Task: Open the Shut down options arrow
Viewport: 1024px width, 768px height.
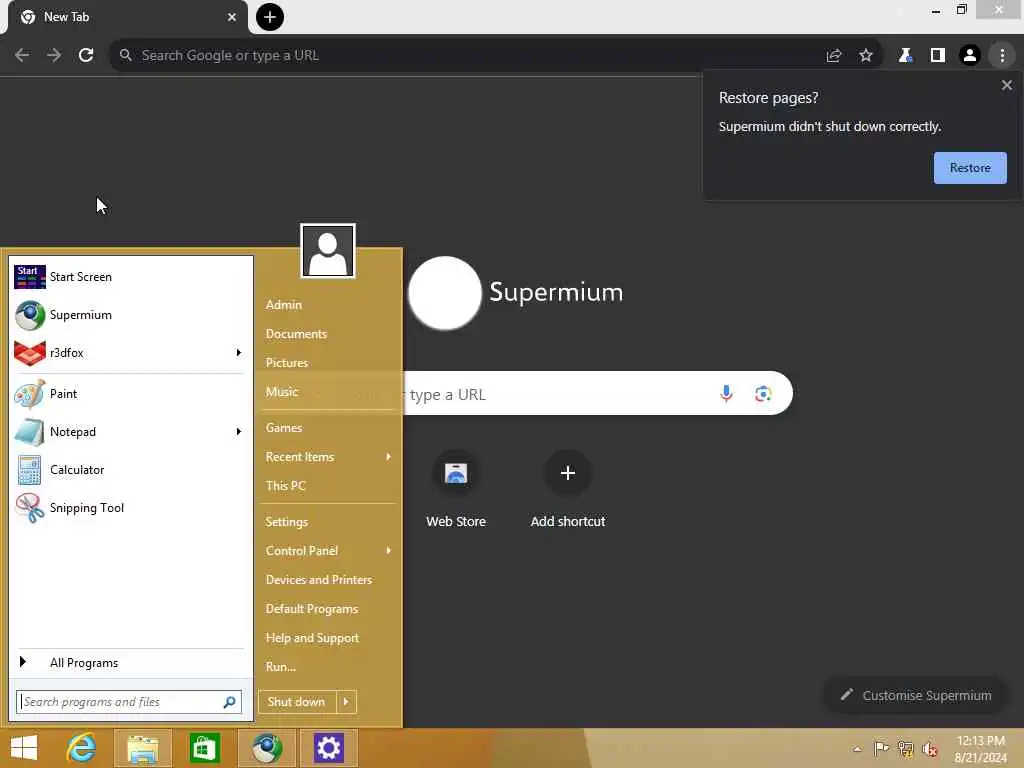Action: click(347, 702)
